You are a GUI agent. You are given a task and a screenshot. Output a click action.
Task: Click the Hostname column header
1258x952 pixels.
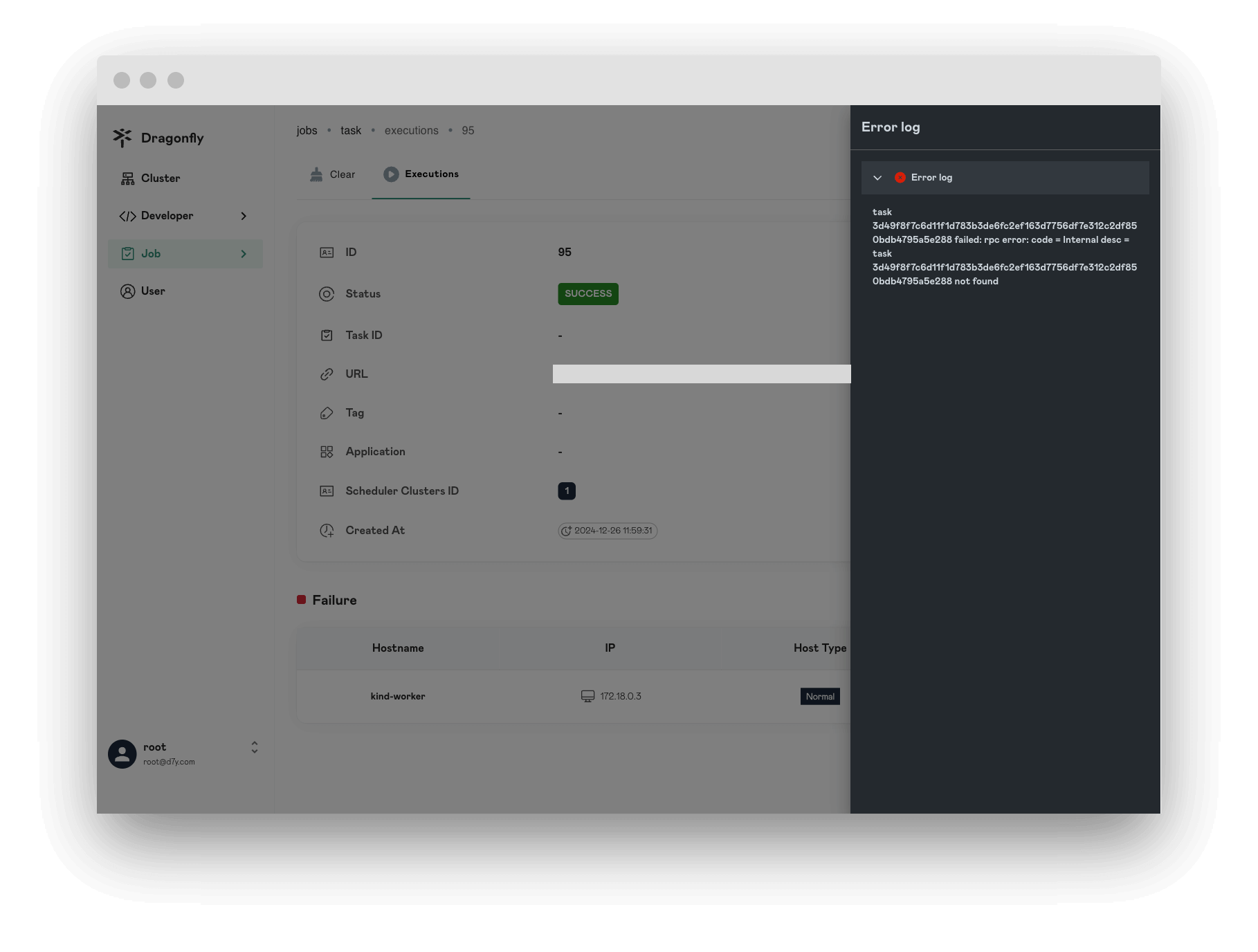pyautogui.click(x=398, y=648)
